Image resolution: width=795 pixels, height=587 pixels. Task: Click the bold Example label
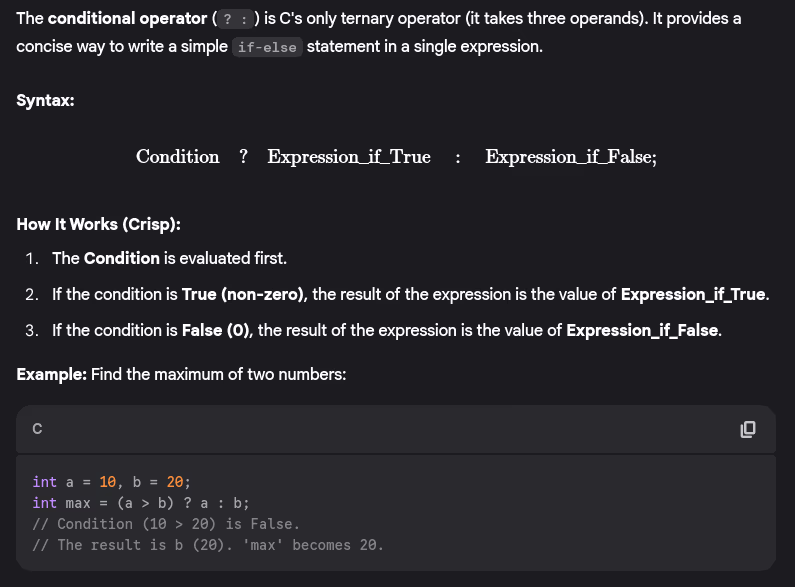[x=52, y=374]
